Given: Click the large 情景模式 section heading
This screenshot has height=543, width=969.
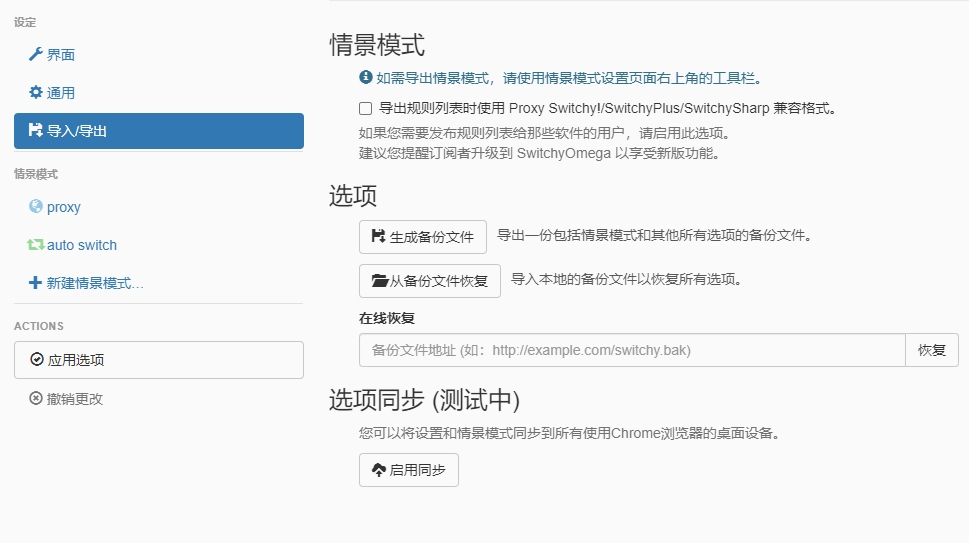Looking at the screenshot, I should 377,45.
